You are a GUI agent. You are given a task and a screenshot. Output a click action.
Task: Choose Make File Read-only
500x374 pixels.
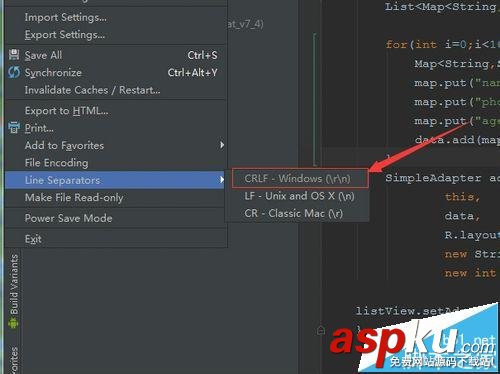[x=116, y=197]
